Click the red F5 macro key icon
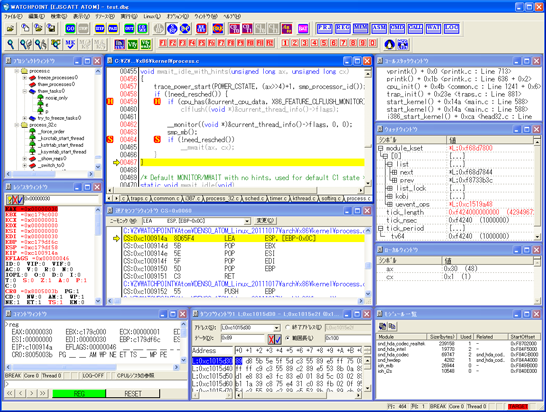 point(202,43)
